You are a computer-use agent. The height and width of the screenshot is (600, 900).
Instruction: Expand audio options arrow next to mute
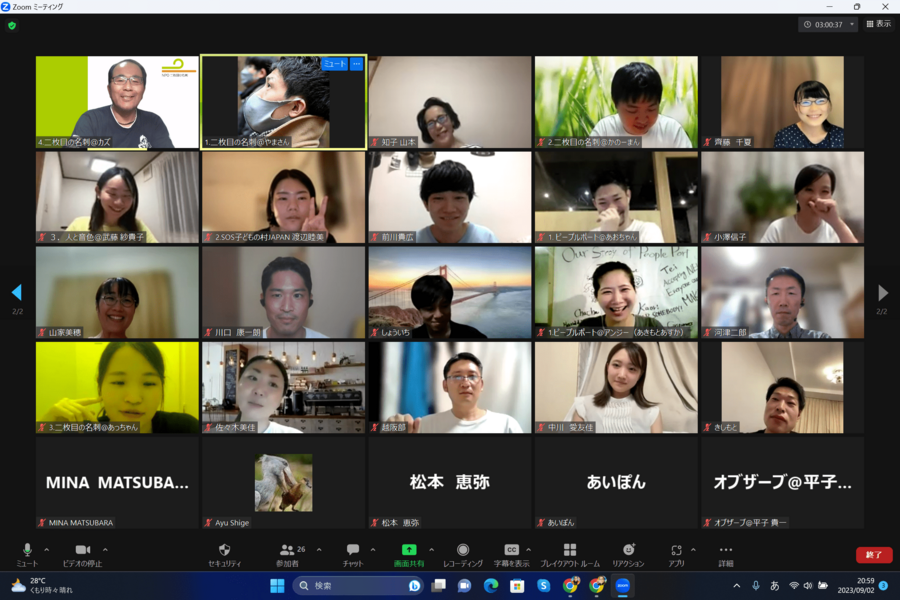[46, 549]
